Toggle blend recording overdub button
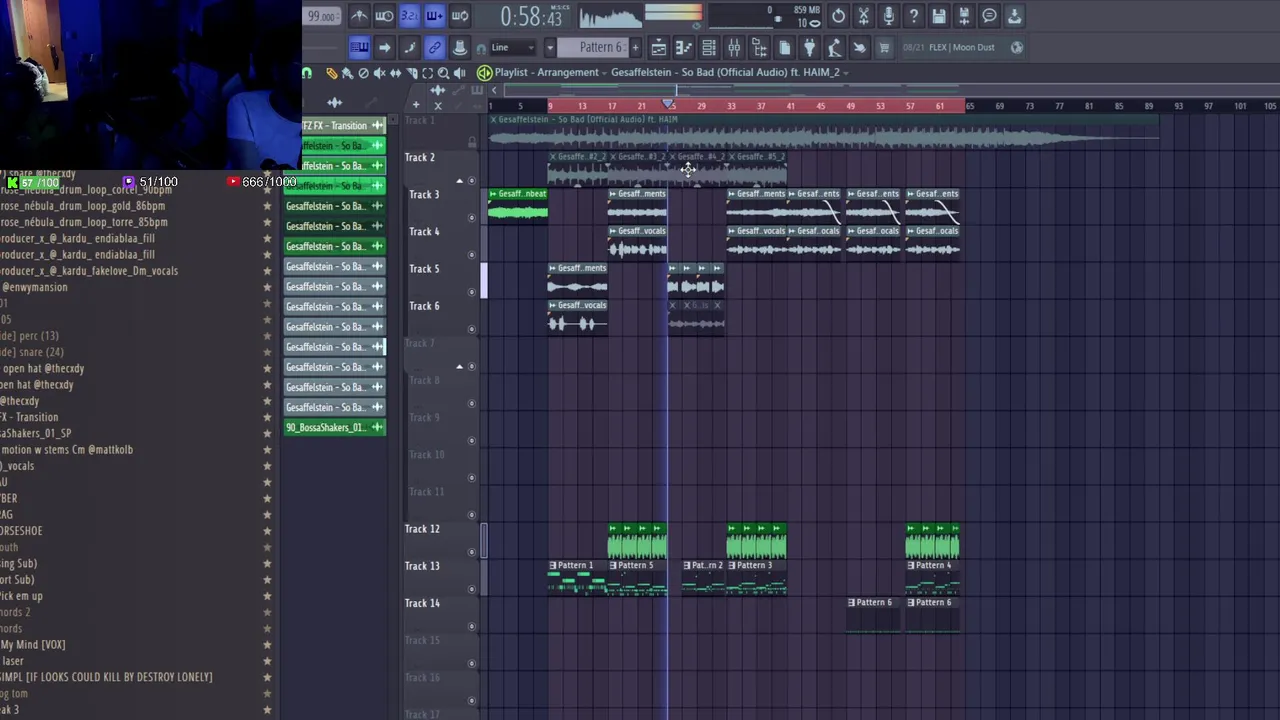 pos(434,16)
